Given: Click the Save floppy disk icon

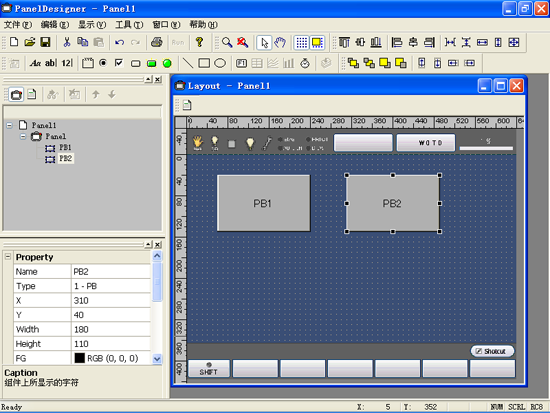Looking at the screenshot, I should click(x=45, y=42).
